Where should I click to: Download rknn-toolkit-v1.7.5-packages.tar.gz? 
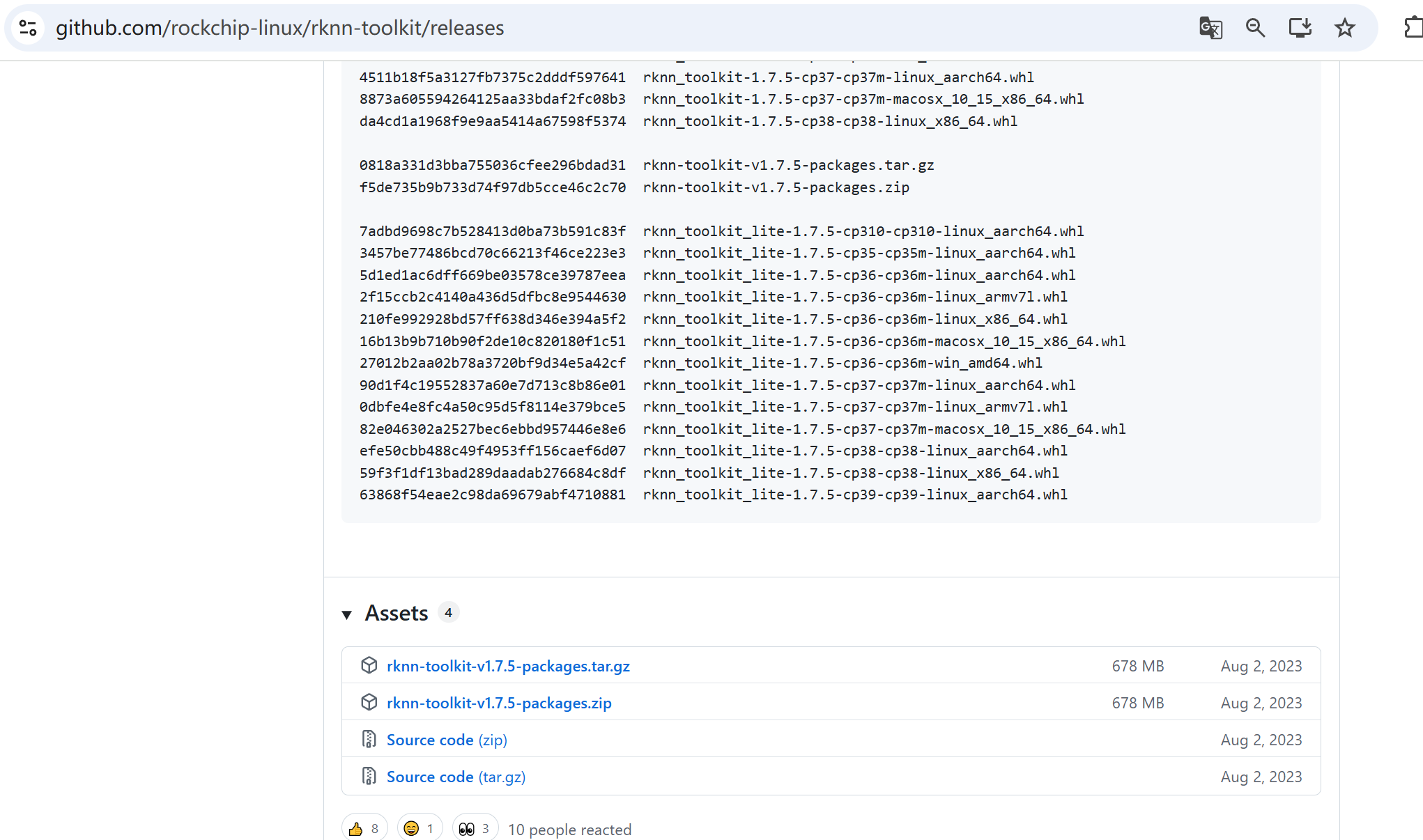(x=508, y=666)
